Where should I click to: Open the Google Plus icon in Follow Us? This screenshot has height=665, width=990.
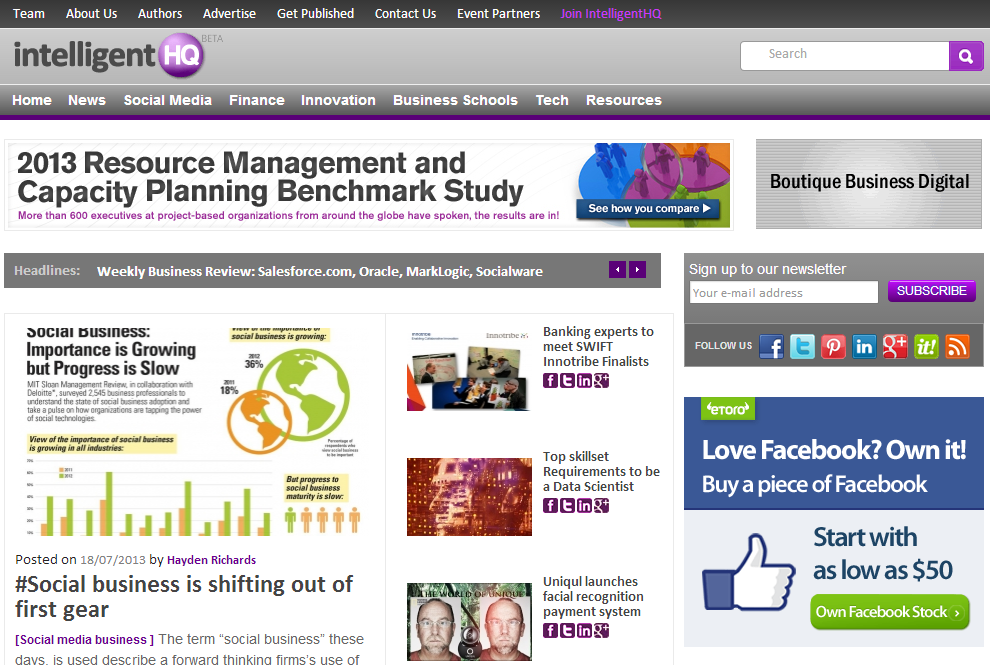895,347
